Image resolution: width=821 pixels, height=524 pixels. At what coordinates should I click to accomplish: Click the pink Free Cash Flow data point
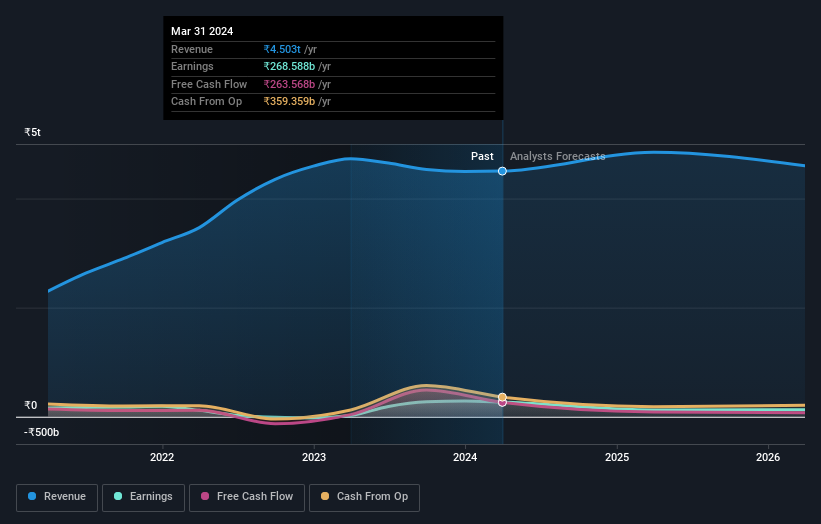502,403
